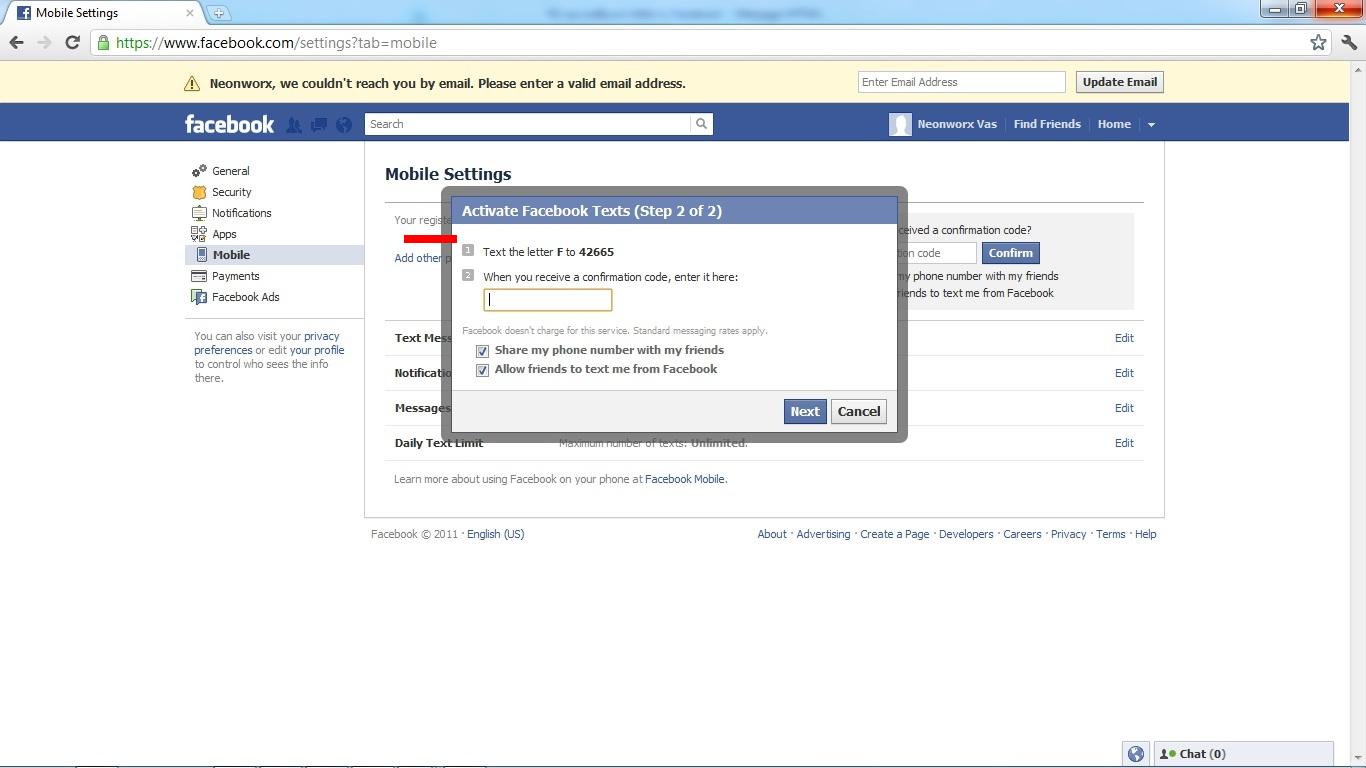Open Create a Page footer link
The image size is (1366, 768).
[x=895, y=534]
